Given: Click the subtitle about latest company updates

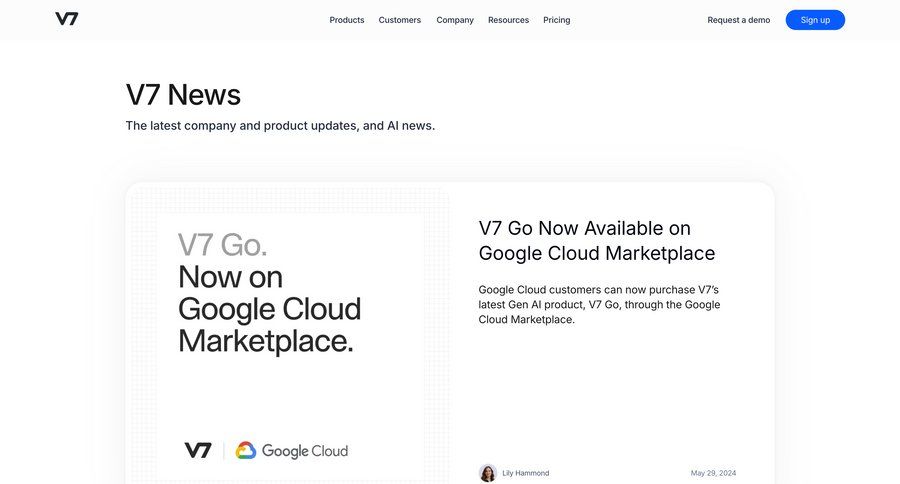Looking at the screenshot, I should point(280,126).
